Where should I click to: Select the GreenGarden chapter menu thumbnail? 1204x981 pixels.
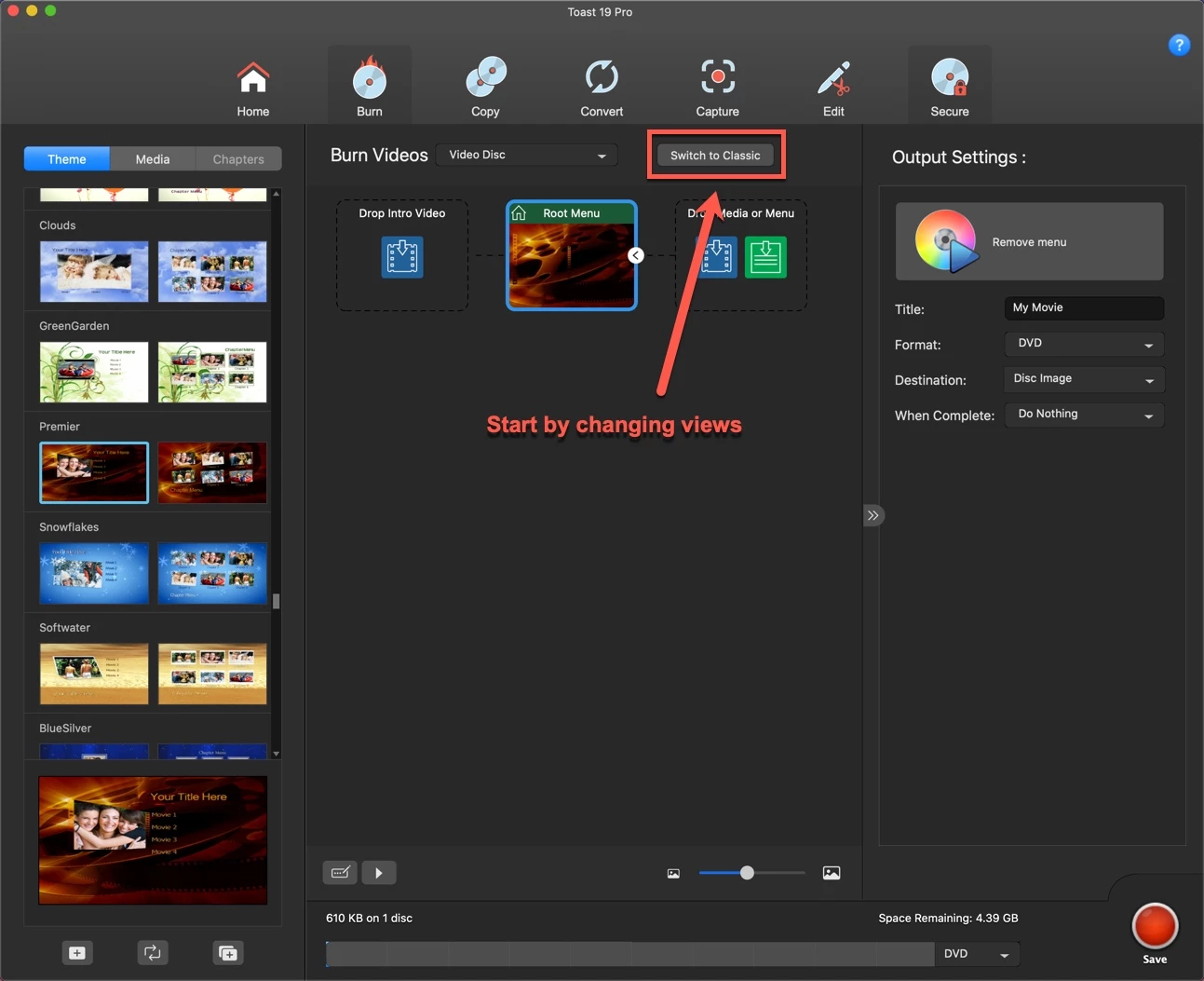click(x=212, y=372)
